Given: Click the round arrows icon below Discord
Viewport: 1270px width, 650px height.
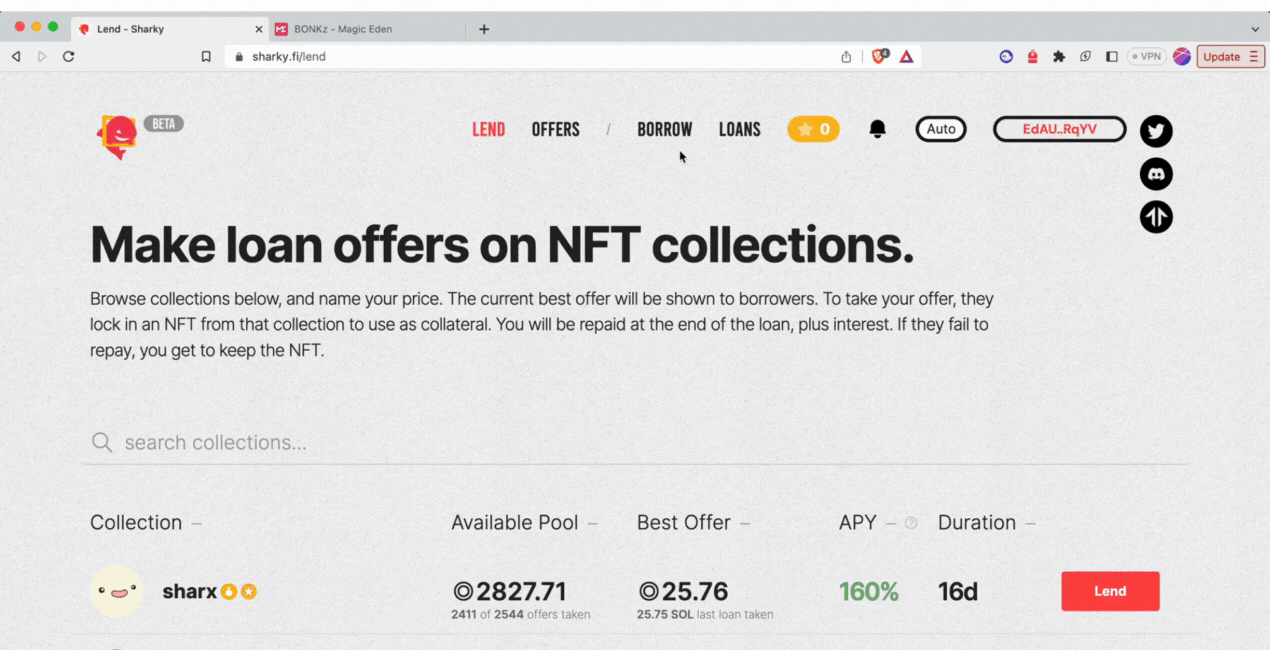Looking at the screenshot, I should (x=1156, y=217).
